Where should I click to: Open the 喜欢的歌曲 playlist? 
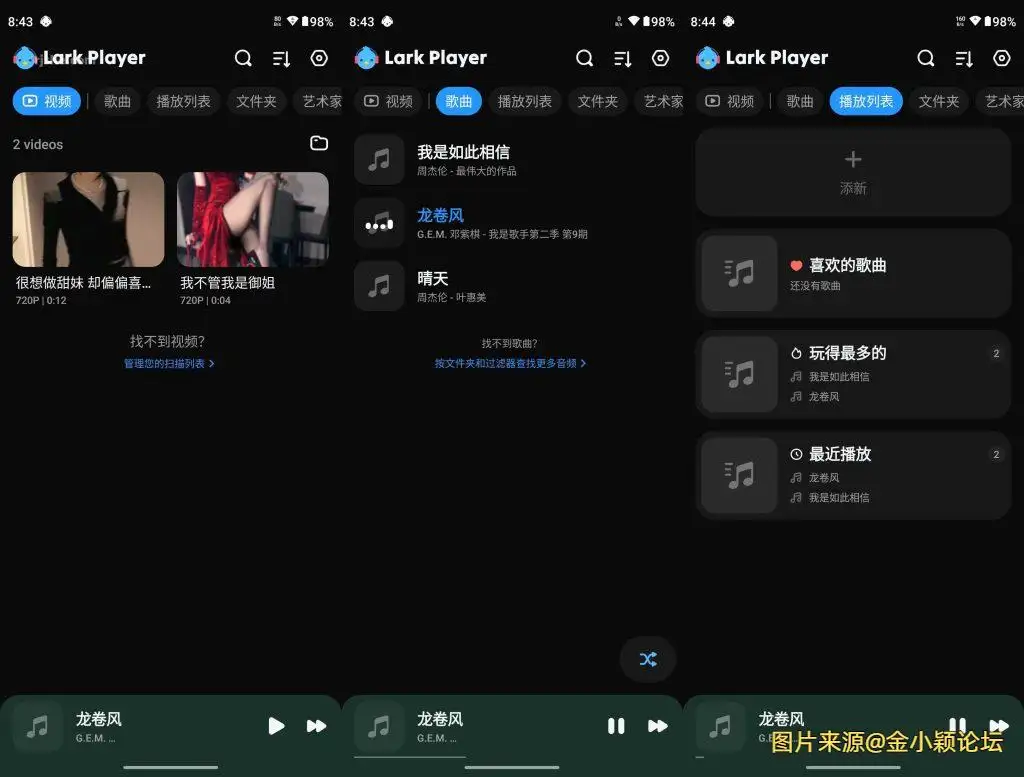pos(853,273)
